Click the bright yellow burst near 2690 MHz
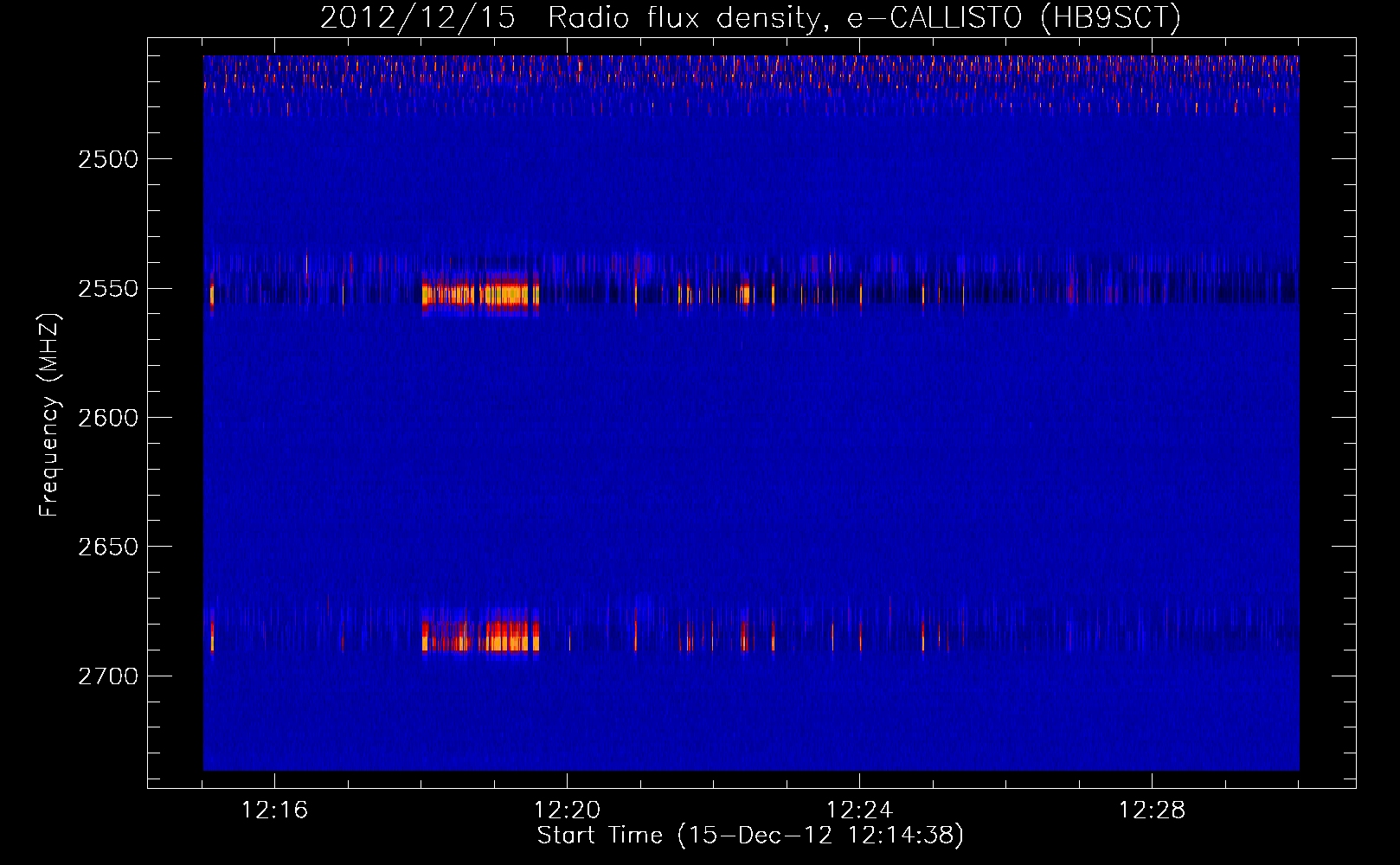 click(480, 637)
